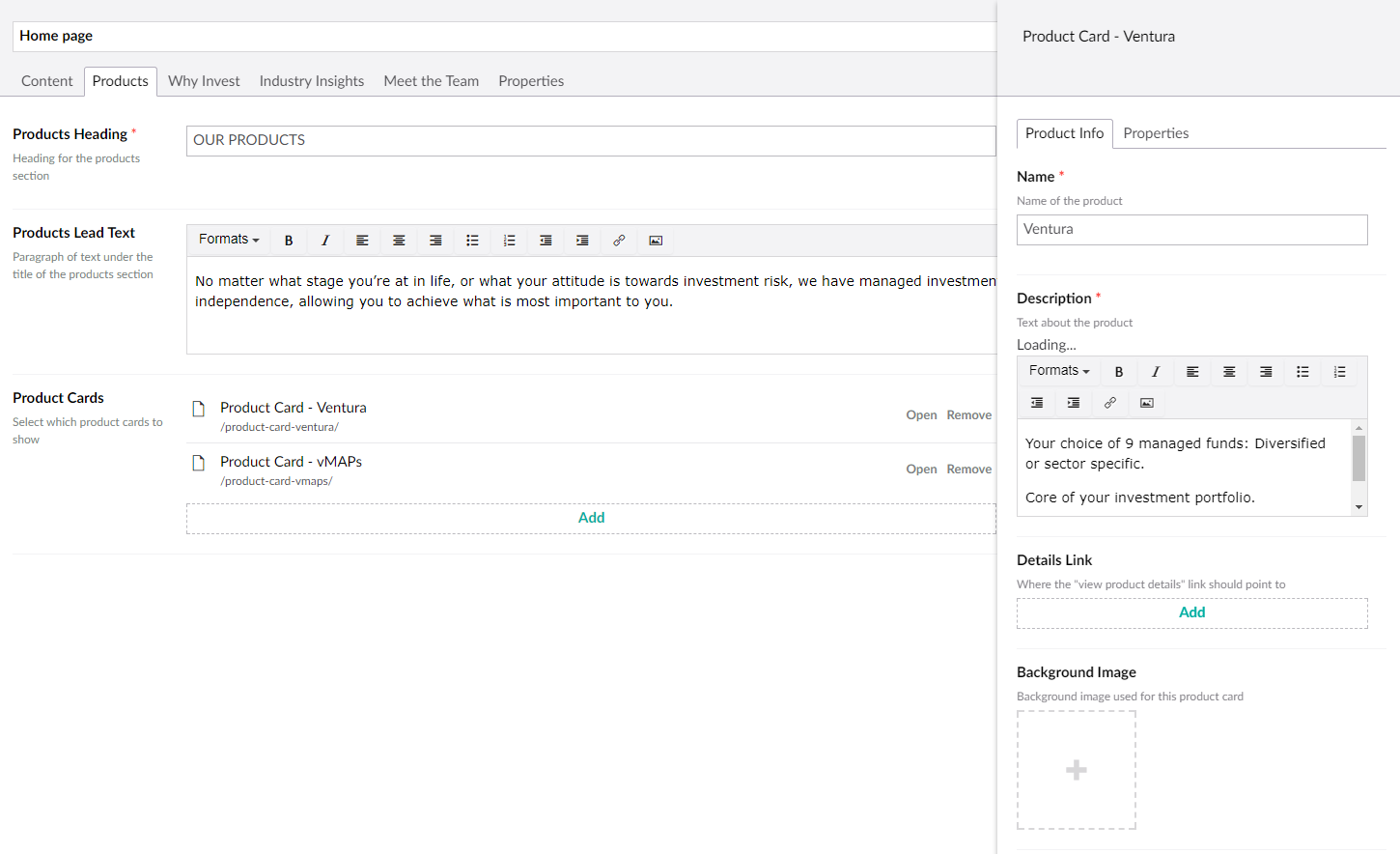Add a Details Link
The image size is (1400, 854).
(1192, 613)
